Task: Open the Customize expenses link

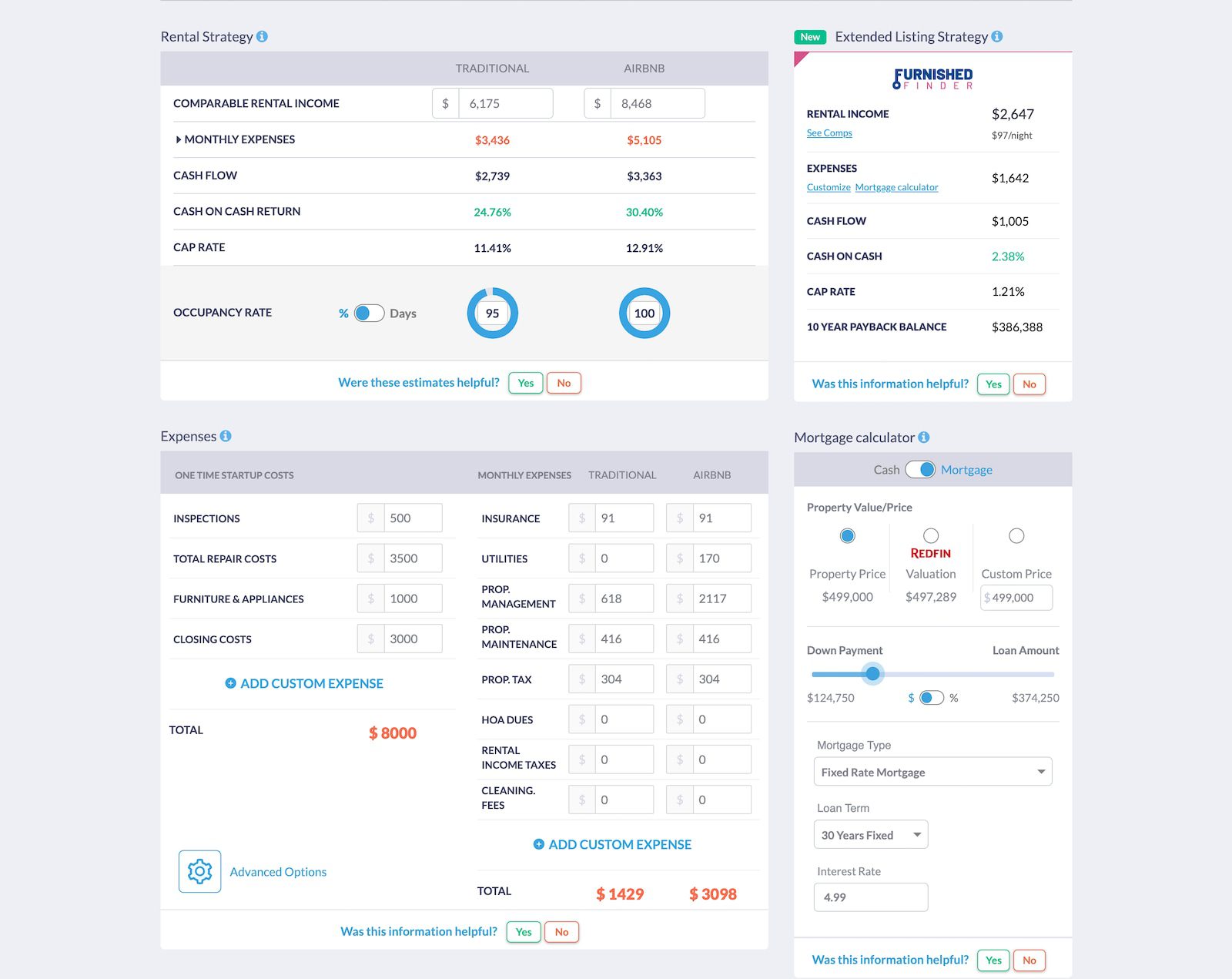Action: click(828, 187)
